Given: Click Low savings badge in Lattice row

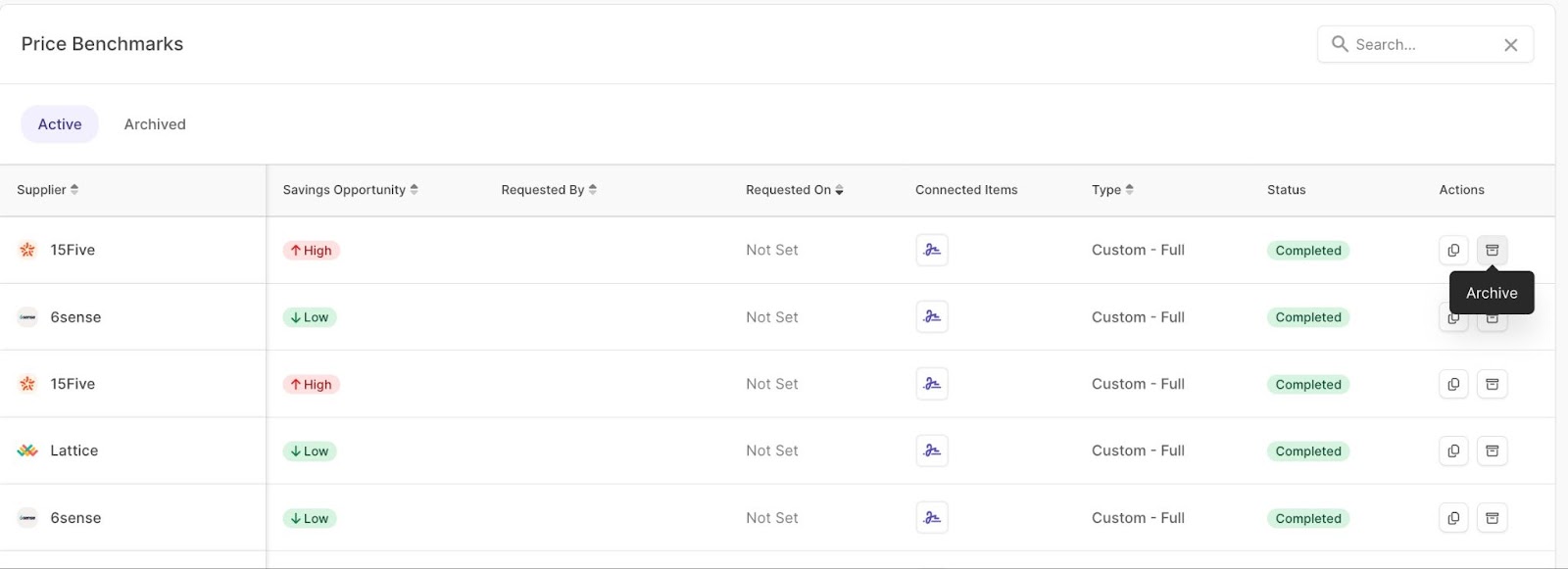Looking at the screenshot, I should (310, 451).
